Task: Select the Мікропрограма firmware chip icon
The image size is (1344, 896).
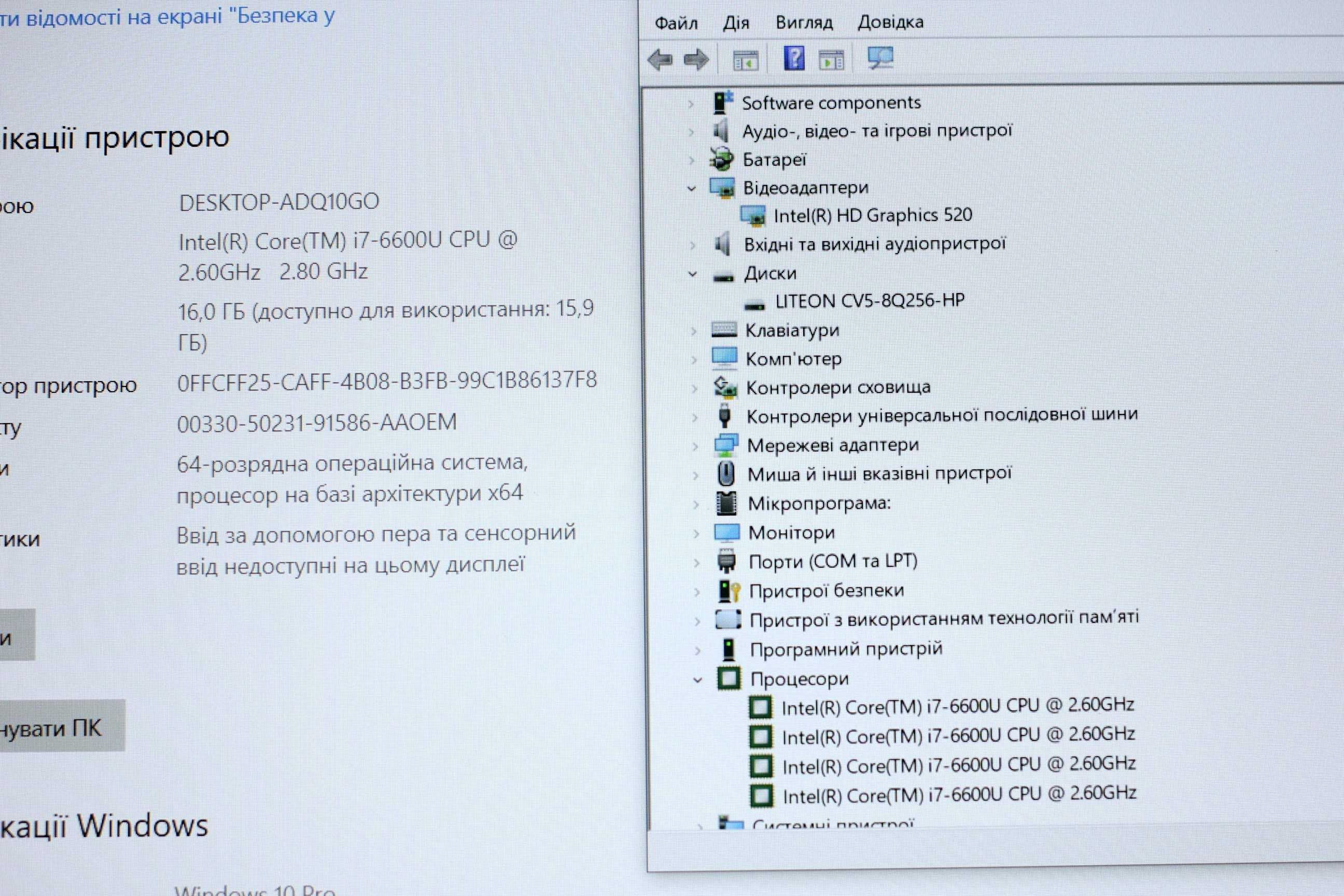Action: click(x=726, y=503)
